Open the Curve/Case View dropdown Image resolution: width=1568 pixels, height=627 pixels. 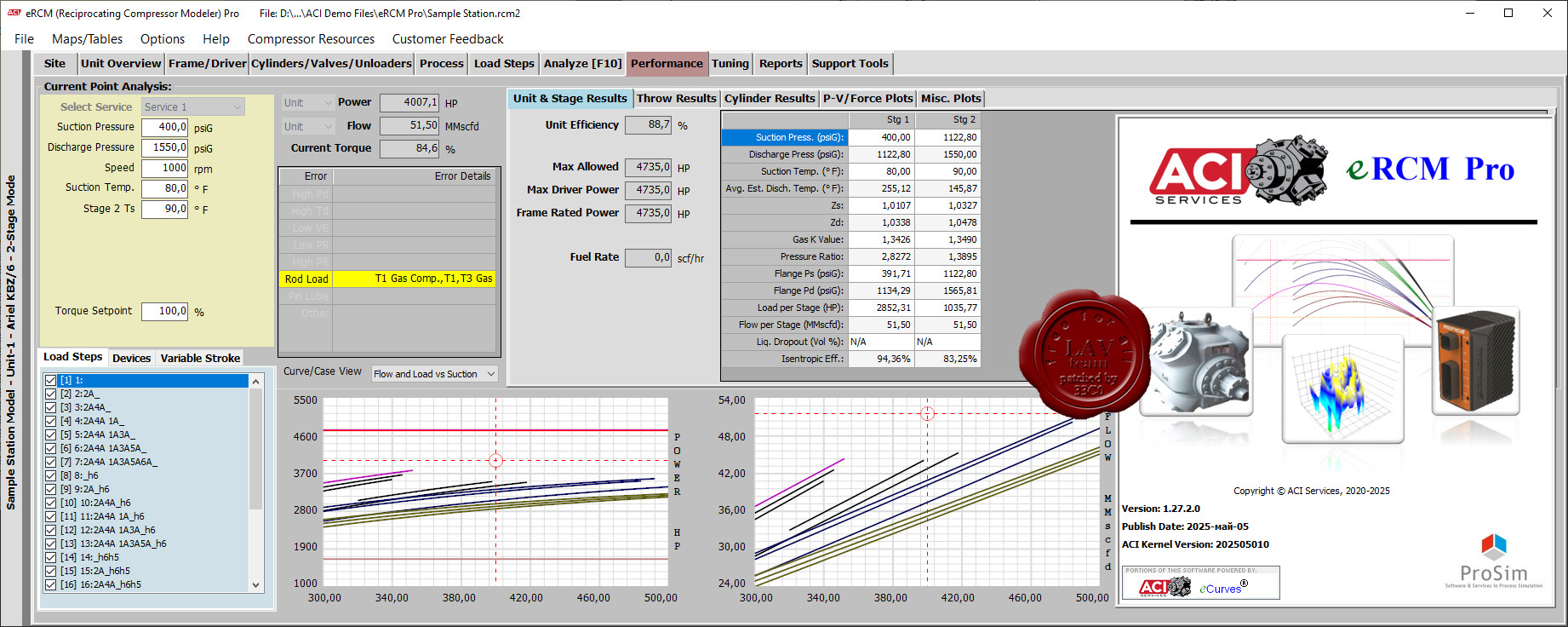434,374
